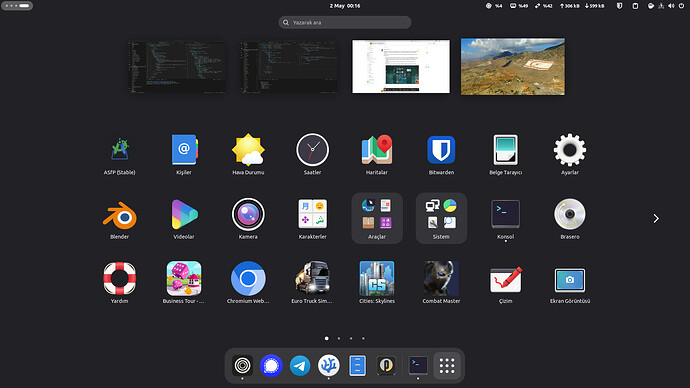Open CPU usage indicator in top bar
This screenshot has height=388, width=690.
pos(494,6)
